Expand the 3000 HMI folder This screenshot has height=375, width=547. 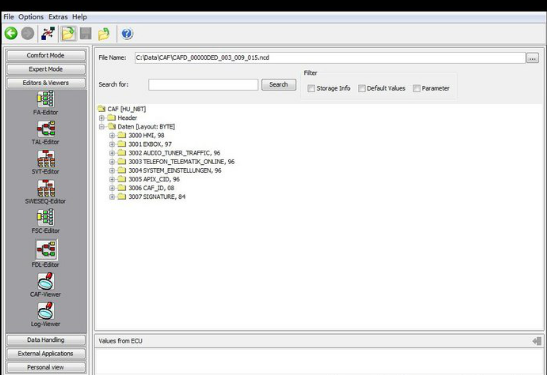click(112, 135)
